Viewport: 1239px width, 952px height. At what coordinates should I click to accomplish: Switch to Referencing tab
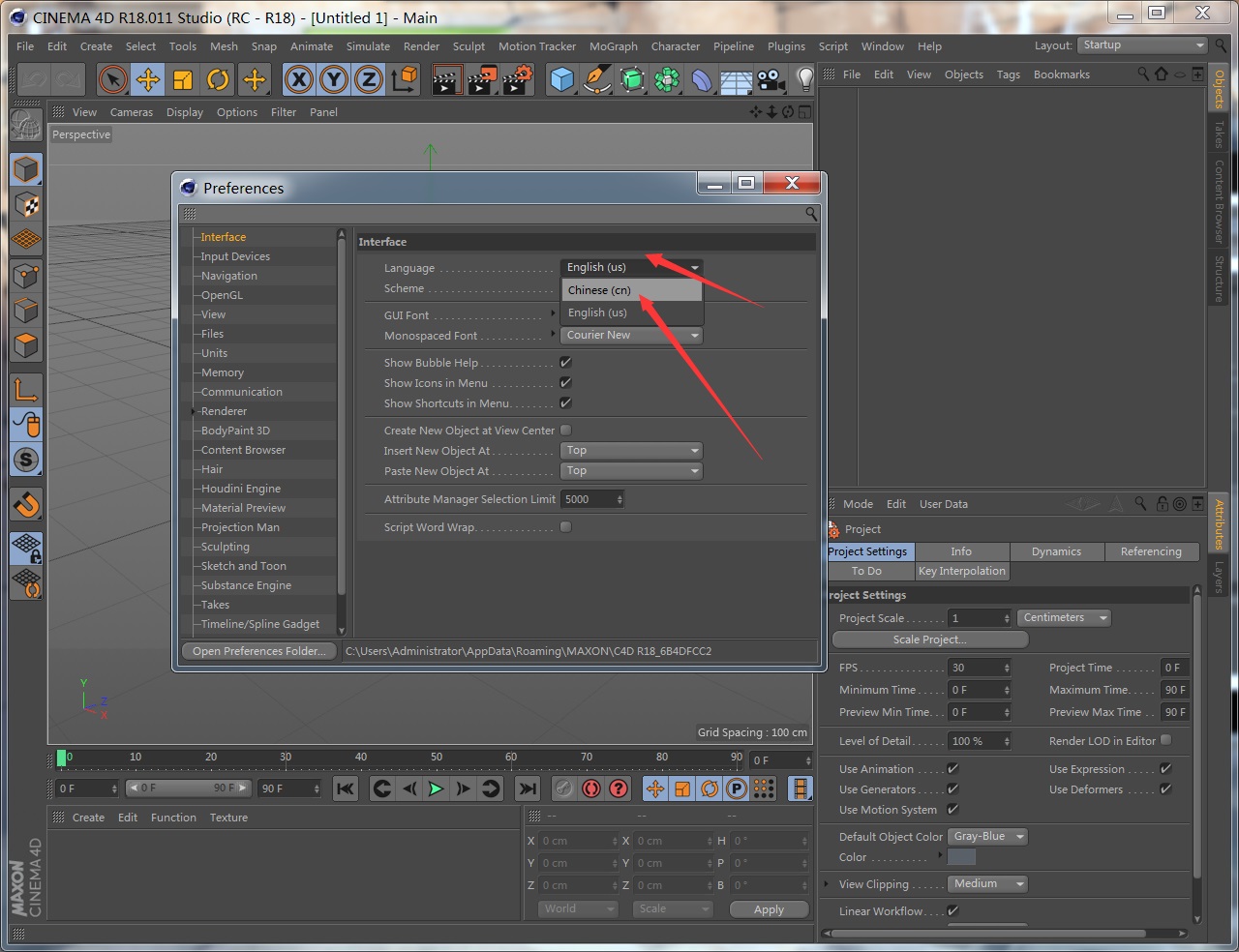(1151, 551)
